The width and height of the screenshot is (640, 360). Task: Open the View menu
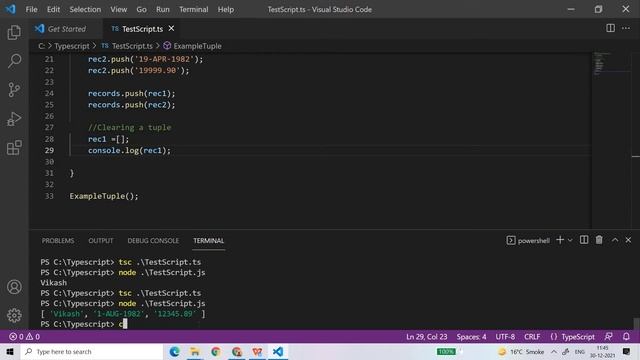(x=118, y=9)
